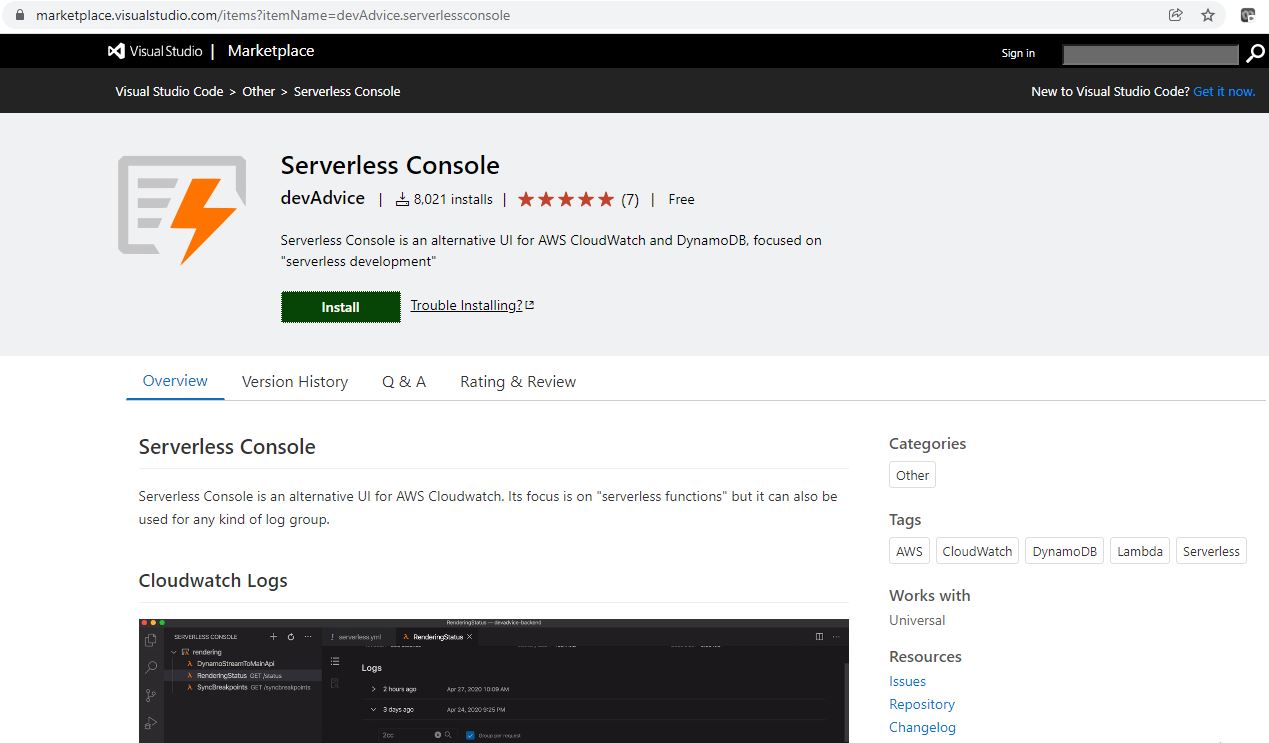Screen dimensions: 1269x743
Task: Select the Rating & Review tab
Action: pyautogui.click(x=518, y=381)
